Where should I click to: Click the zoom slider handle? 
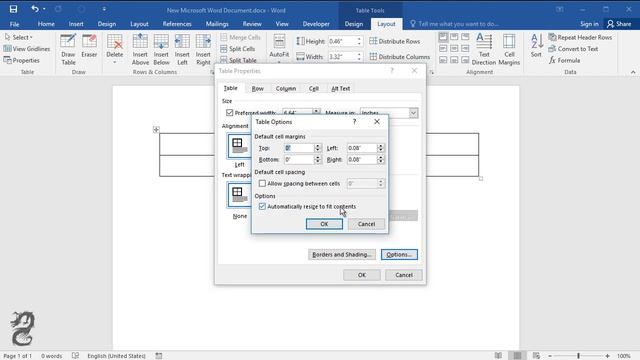[578, 356]
